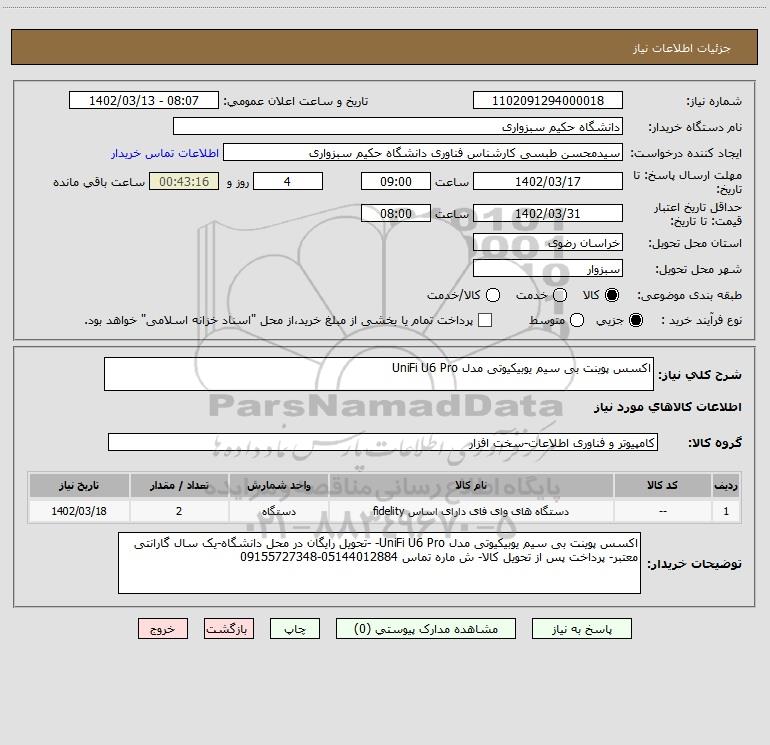Screen dimensions: 770x745
Task: Click the remaining days field showing 4
Action: (x=288, y=181)
